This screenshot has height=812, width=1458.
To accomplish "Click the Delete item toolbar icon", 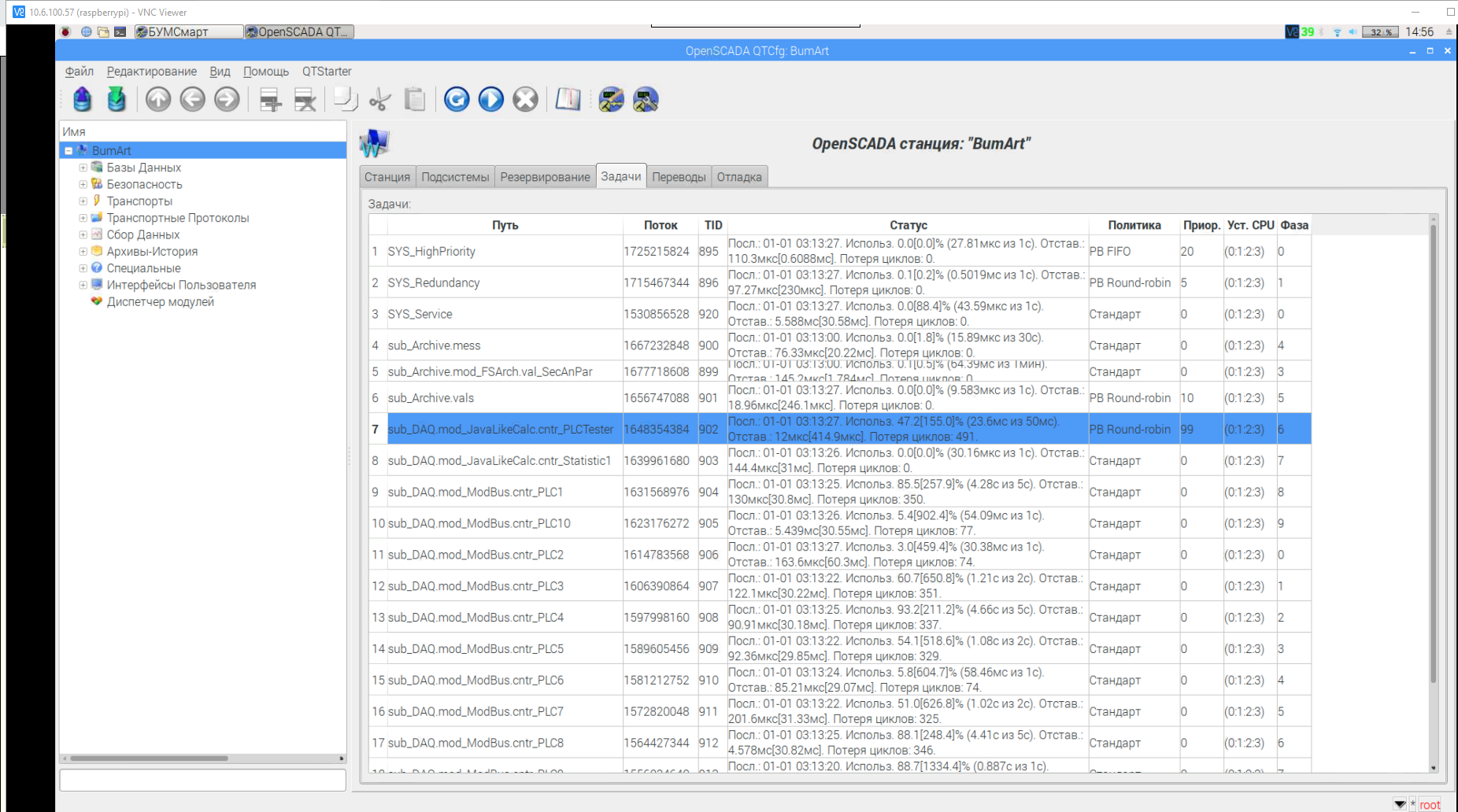I will [x=305, y=100].
